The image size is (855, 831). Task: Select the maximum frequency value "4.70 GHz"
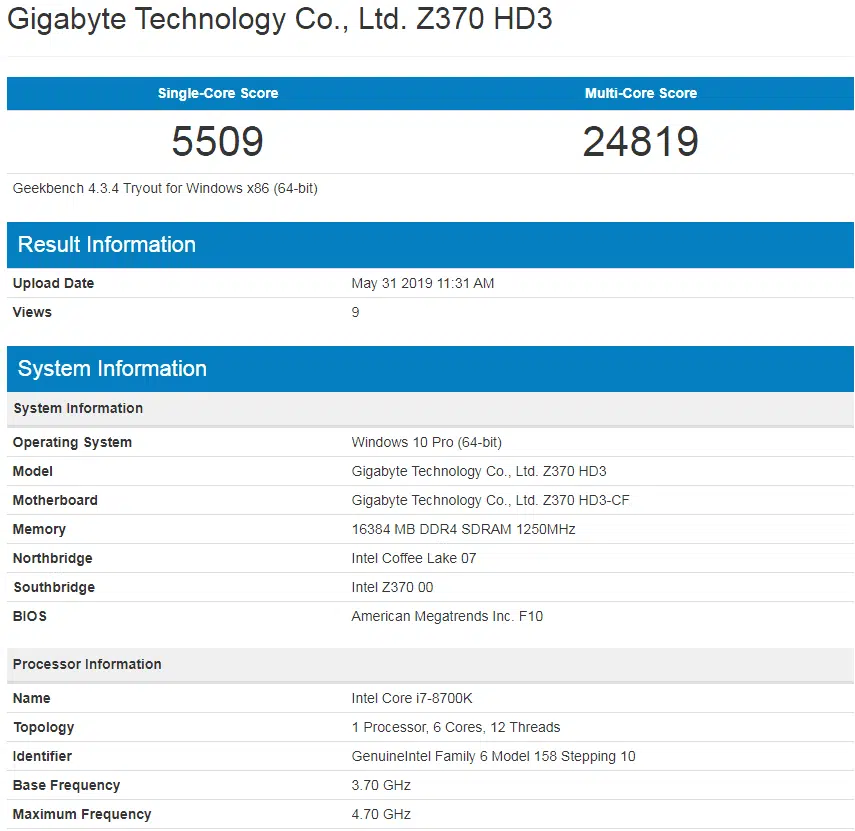pos(381,814)
